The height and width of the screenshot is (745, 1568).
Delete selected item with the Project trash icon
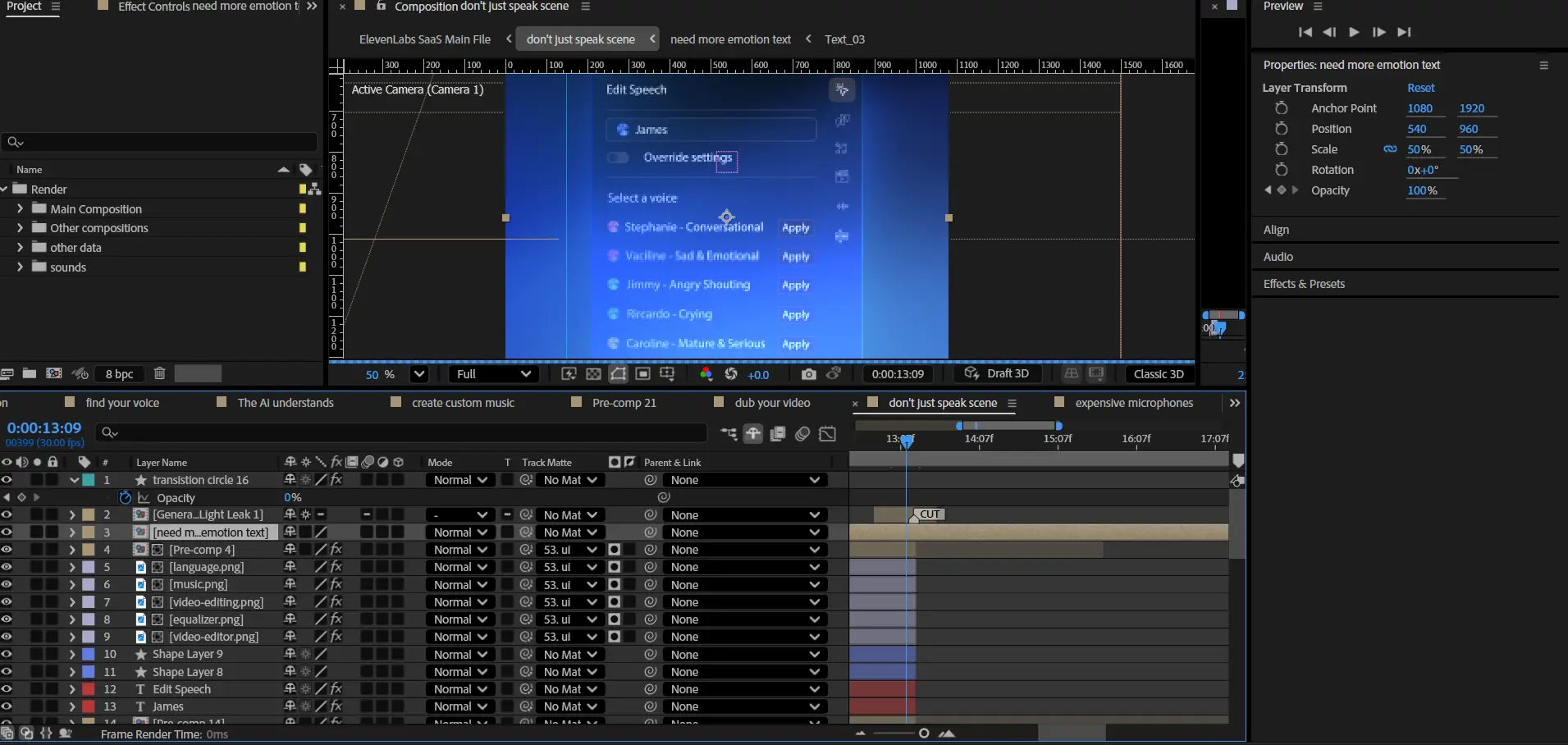pos(159,373)
